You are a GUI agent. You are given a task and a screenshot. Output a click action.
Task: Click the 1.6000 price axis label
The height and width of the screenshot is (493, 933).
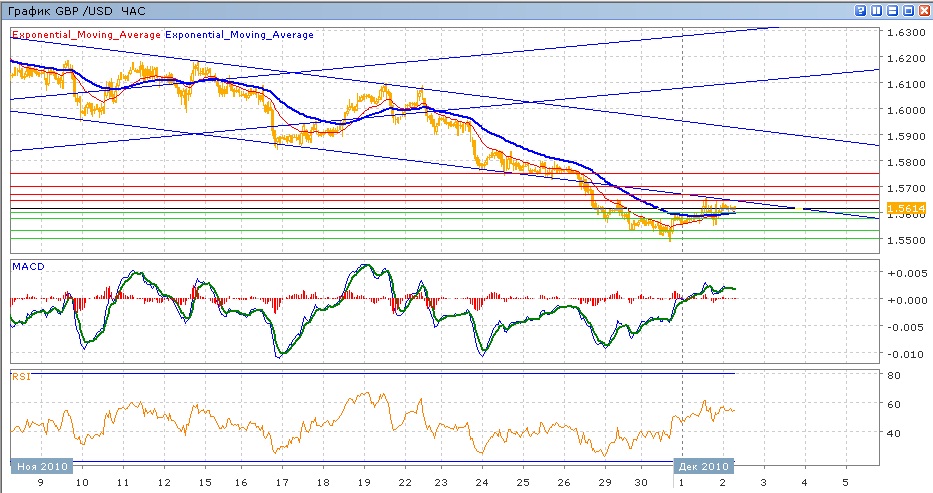coord(906,110)
